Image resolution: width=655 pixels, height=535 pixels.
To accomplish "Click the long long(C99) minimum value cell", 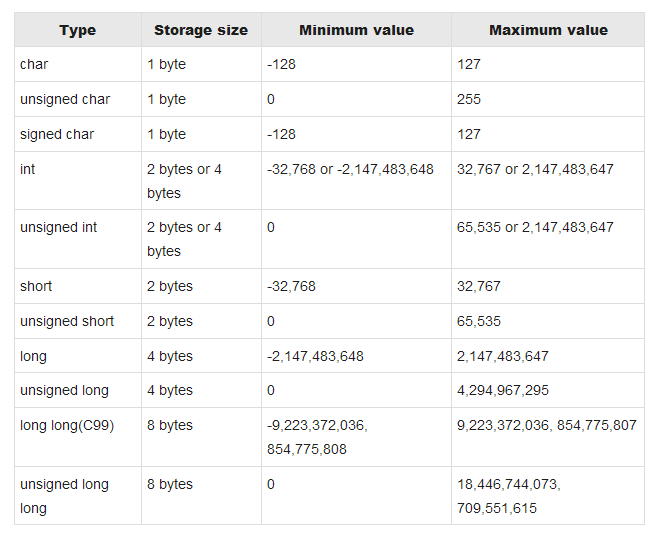I will click(x=317, y=437).
